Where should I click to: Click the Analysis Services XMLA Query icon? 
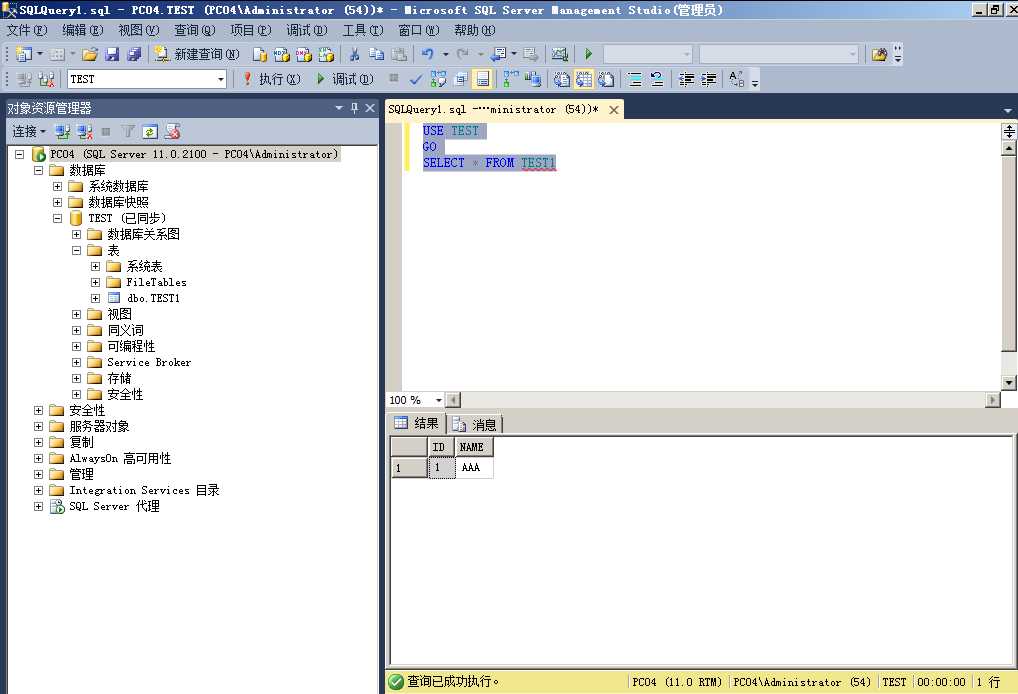326,55
